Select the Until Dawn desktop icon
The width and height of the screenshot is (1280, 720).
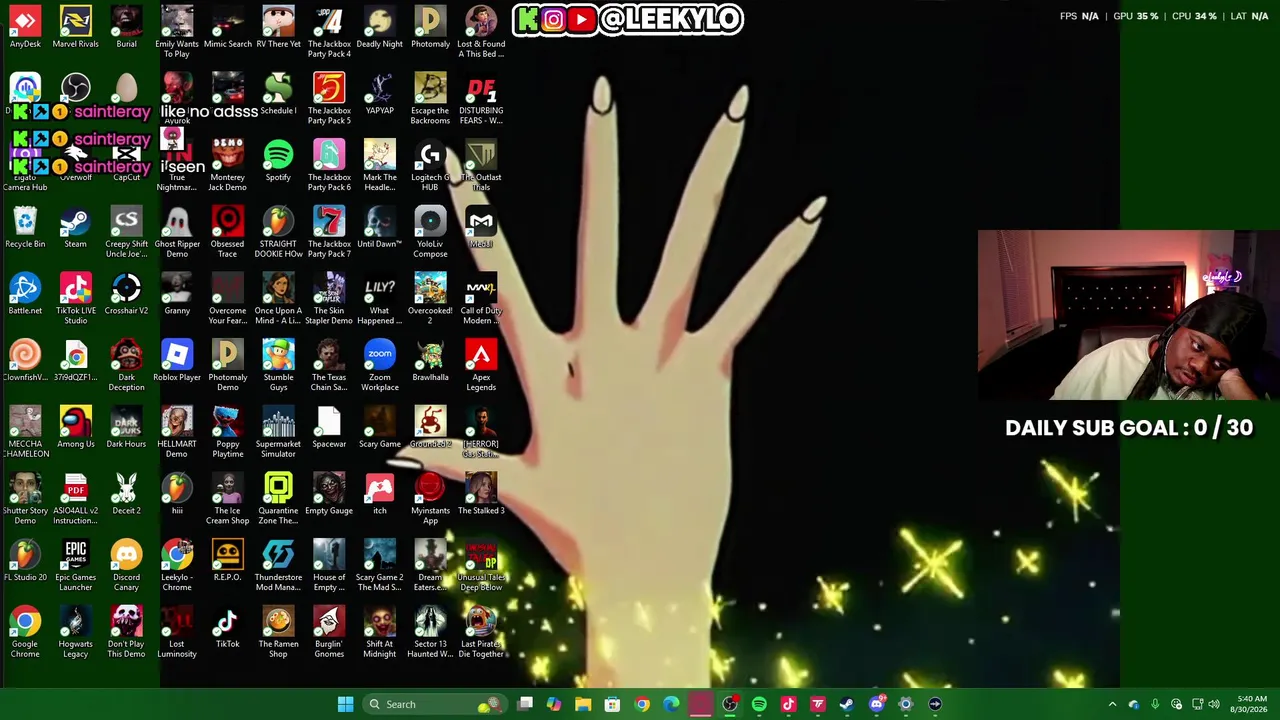point(380,227)
